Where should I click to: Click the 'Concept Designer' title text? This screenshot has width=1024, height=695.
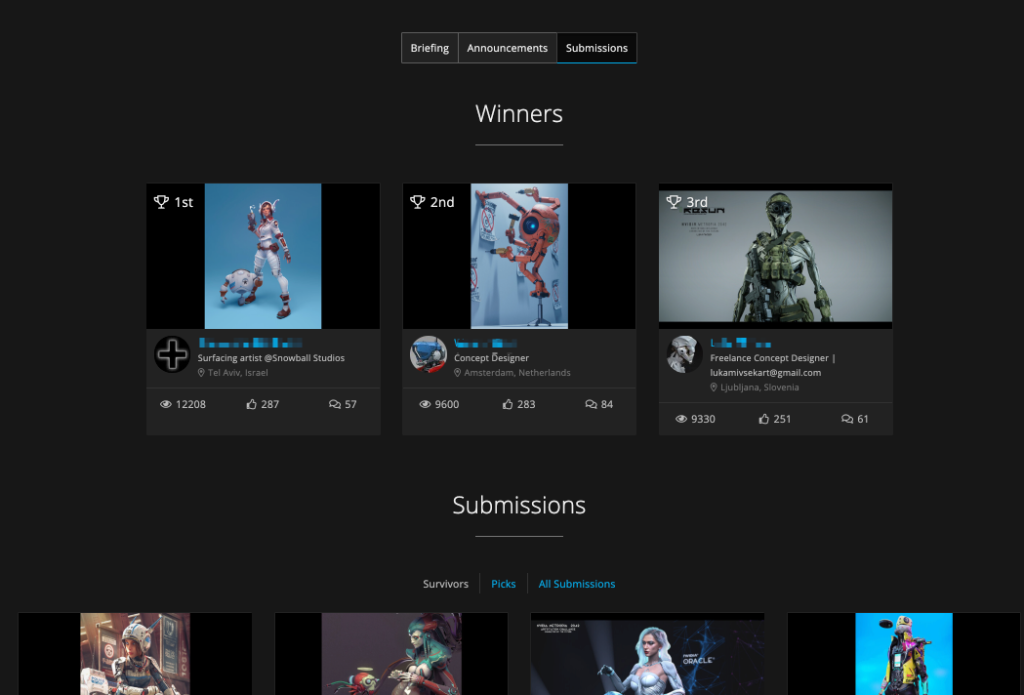point(491,358)
